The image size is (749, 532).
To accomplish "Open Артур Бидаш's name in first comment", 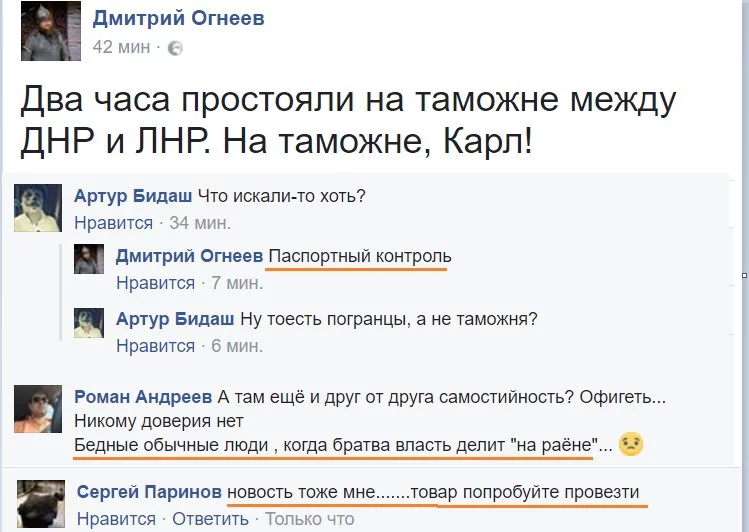I will 134,196.
